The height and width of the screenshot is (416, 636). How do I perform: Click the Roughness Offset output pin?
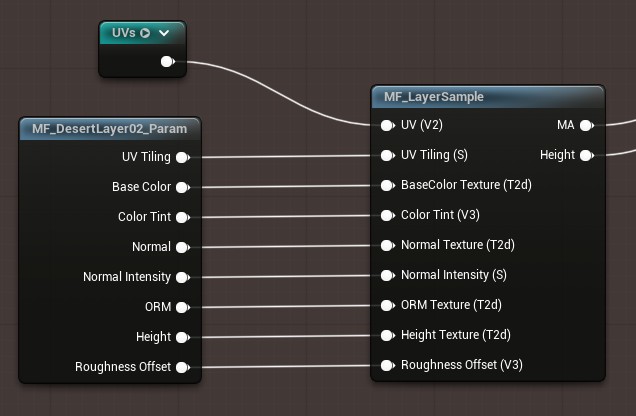(183, 367)
